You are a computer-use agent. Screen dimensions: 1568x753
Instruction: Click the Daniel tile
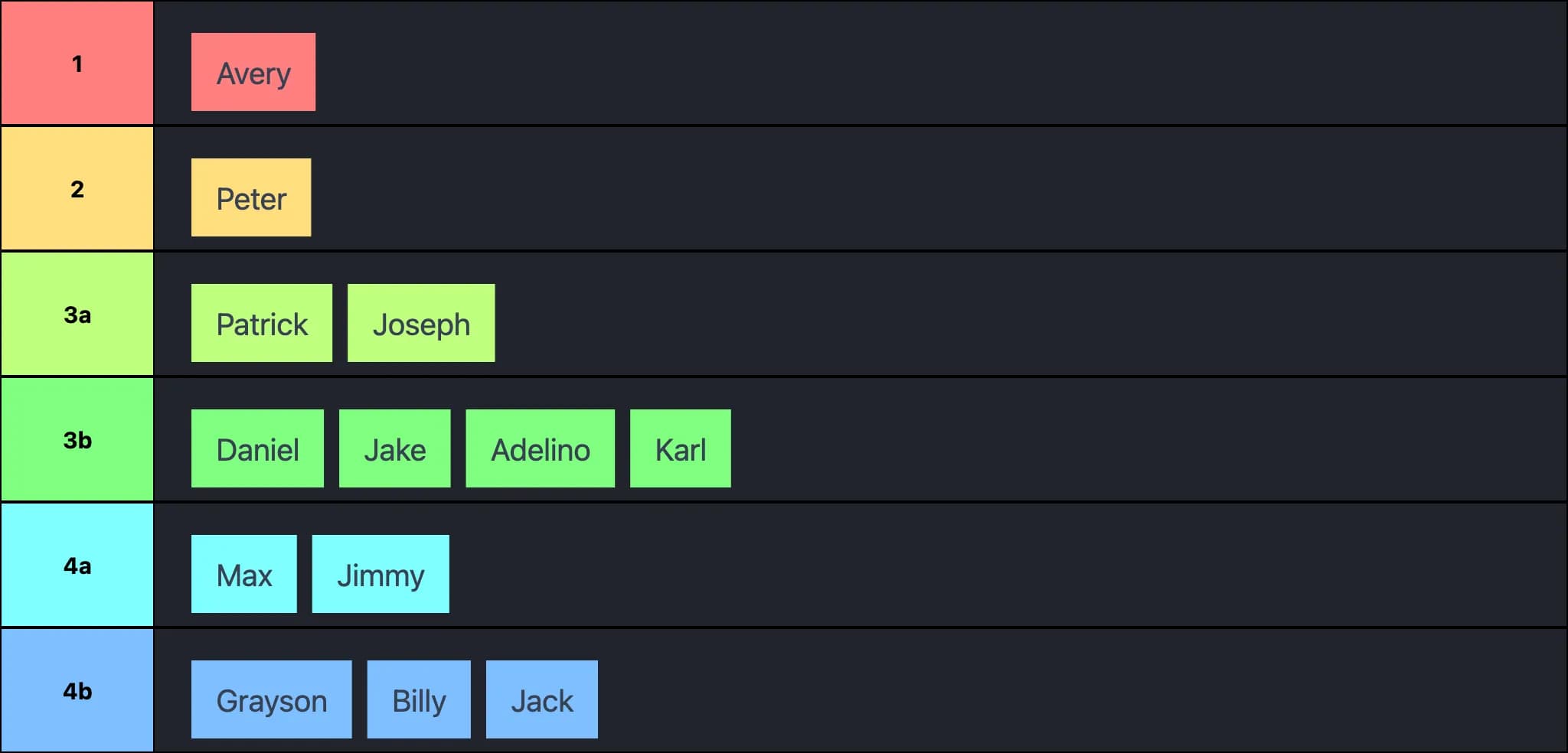[x=257, y=448]
